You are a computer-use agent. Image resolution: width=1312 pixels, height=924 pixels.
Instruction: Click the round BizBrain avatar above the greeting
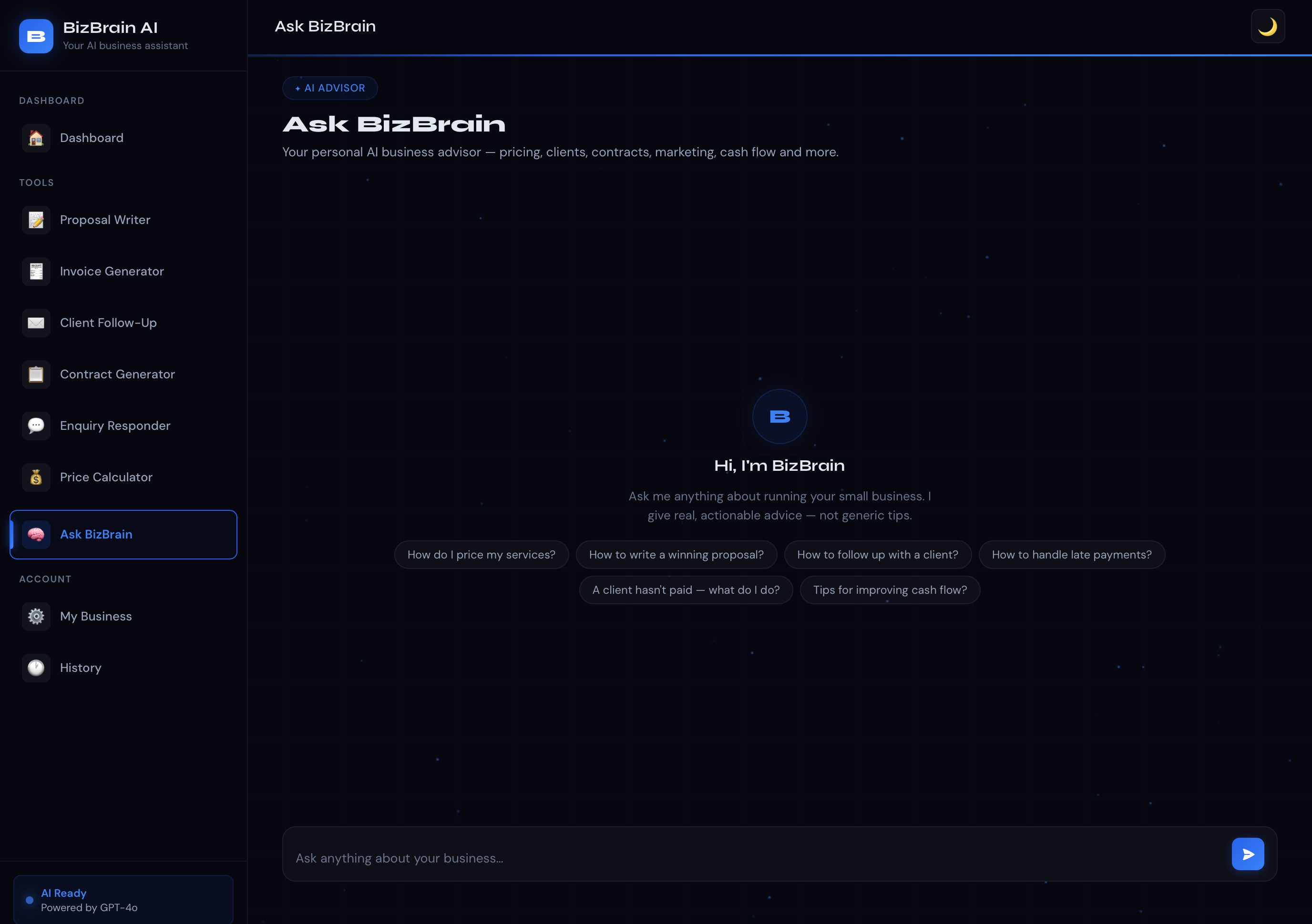pyautogui.click(x=779, y=416)
